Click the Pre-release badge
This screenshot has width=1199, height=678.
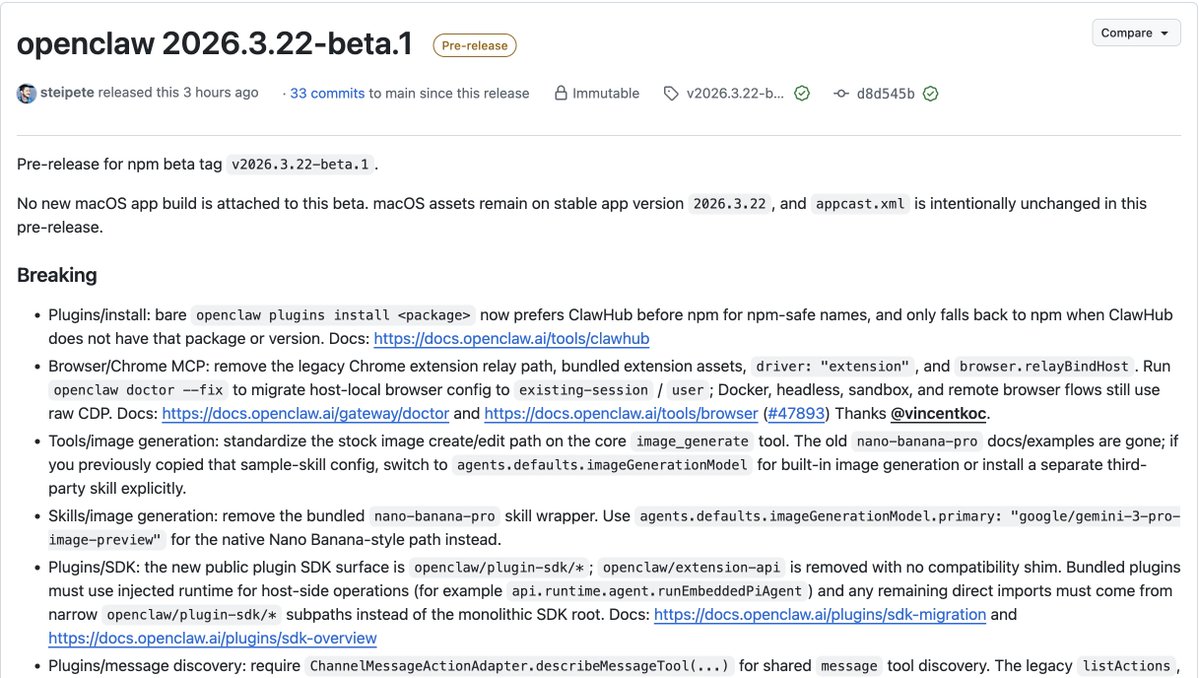point(474,45)
